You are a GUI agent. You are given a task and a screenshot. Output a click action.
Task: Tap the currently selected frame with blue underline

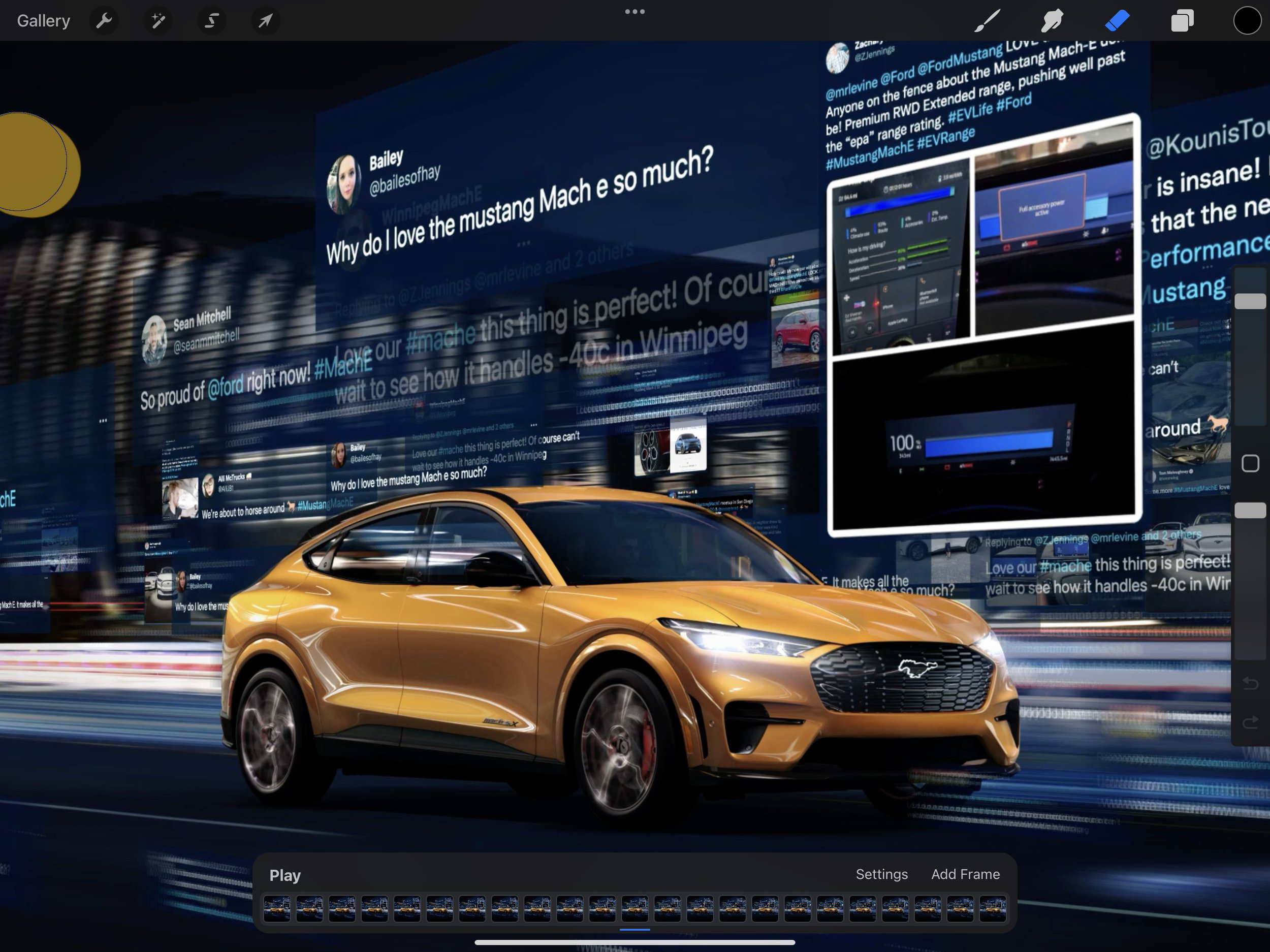pos(635,908)
